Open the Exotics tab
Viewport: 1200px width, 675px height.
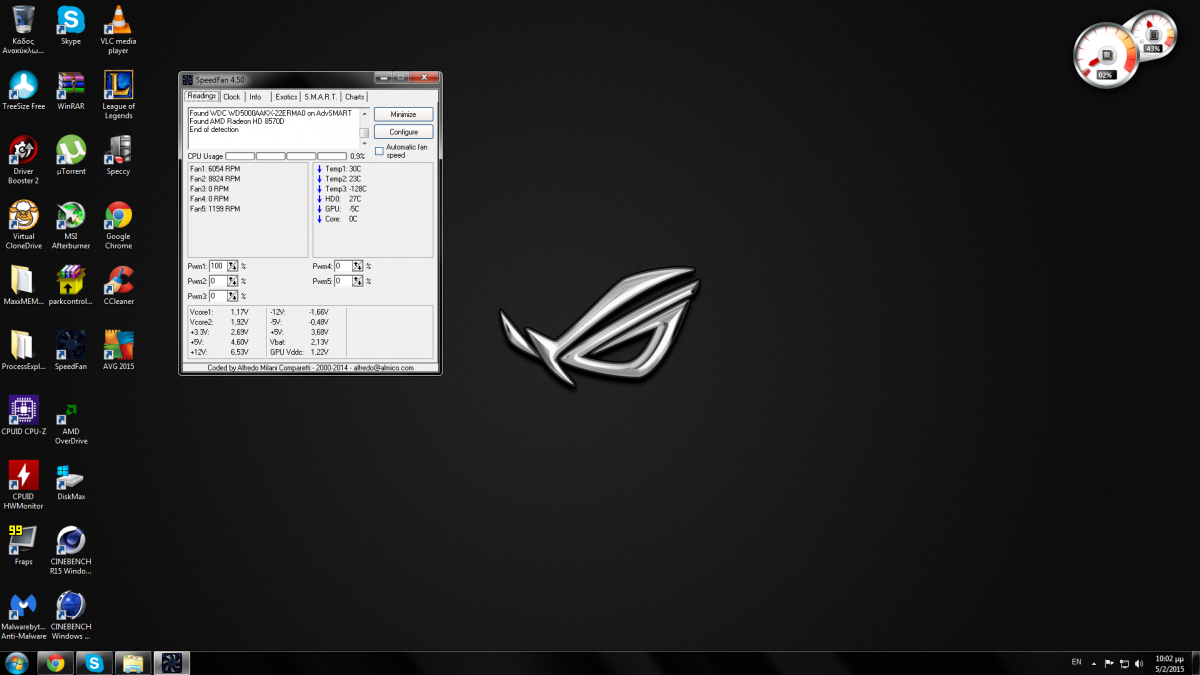point(286,97)
